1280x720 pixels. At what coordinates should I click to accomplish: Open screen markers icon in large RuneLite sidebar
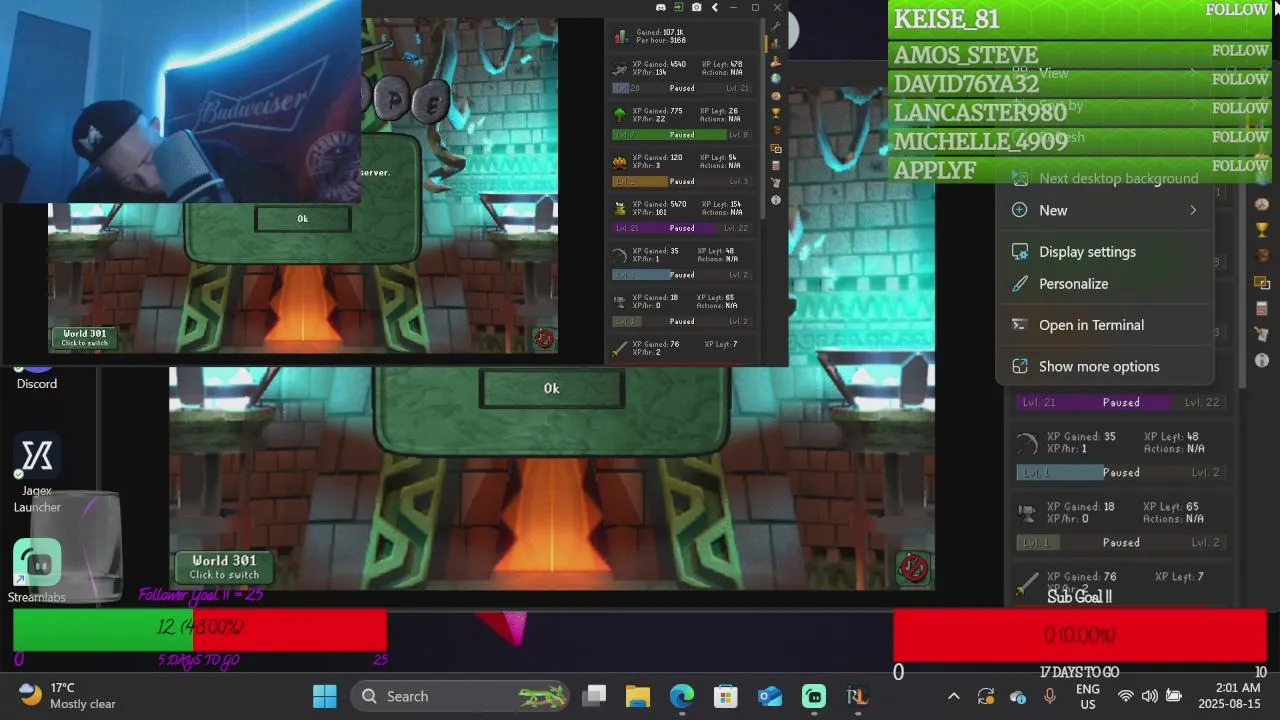click(1262, 282)
